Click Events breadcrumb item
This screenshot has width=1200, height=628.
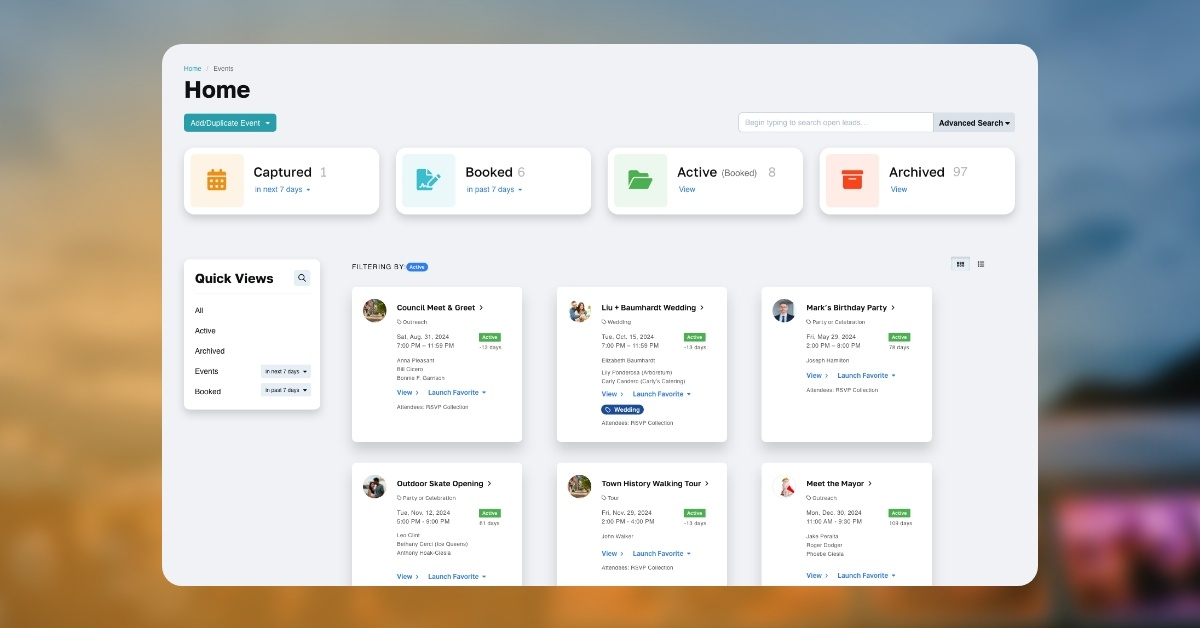tap(223, 69)
